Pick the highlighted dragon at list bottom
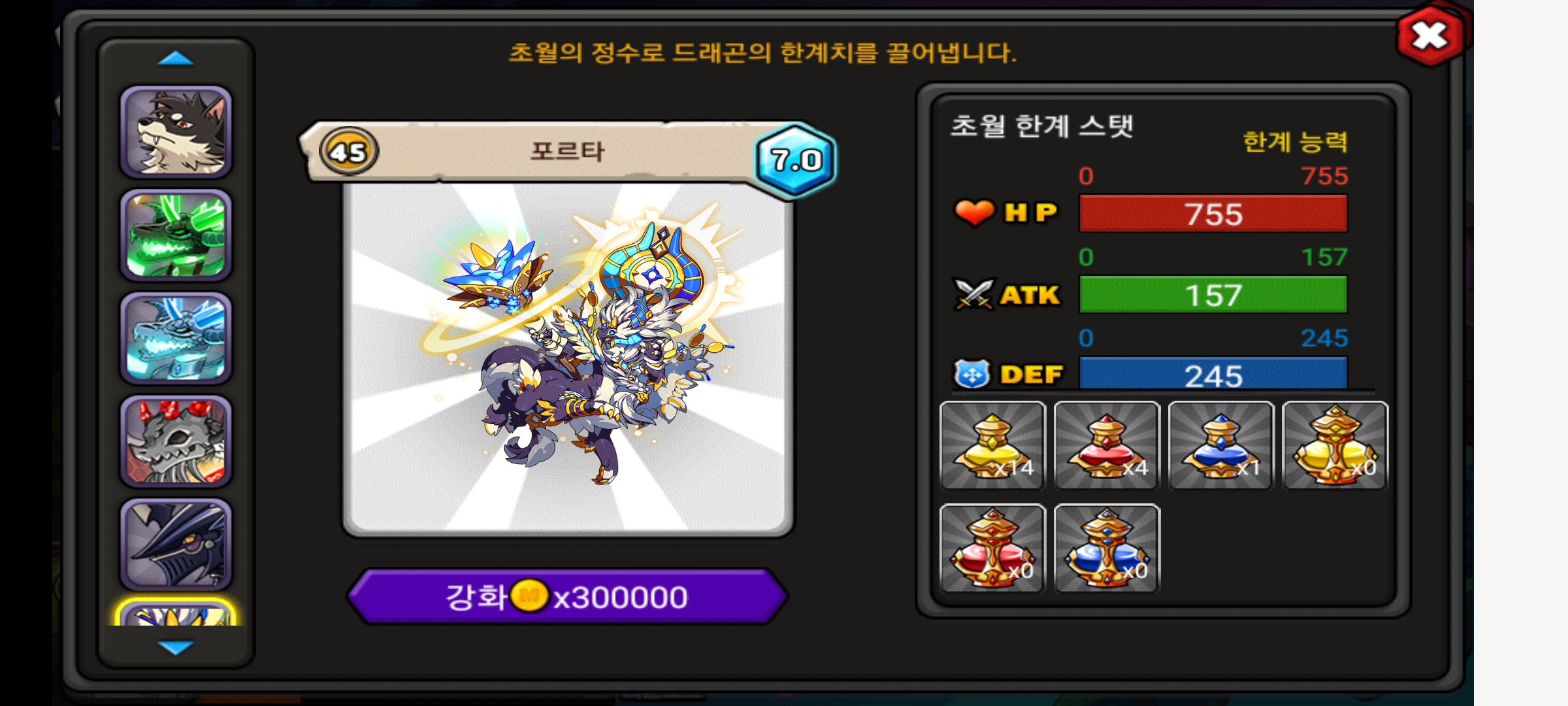1568x706 pixels. point(176,613)
